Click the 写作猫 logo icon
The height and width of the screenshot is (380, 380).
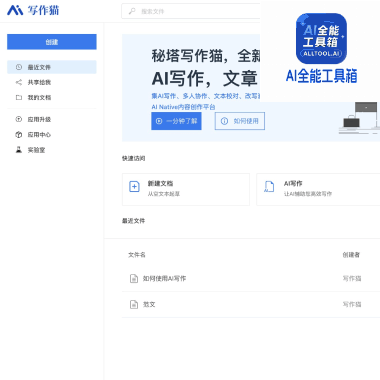(x=15, y=10)
